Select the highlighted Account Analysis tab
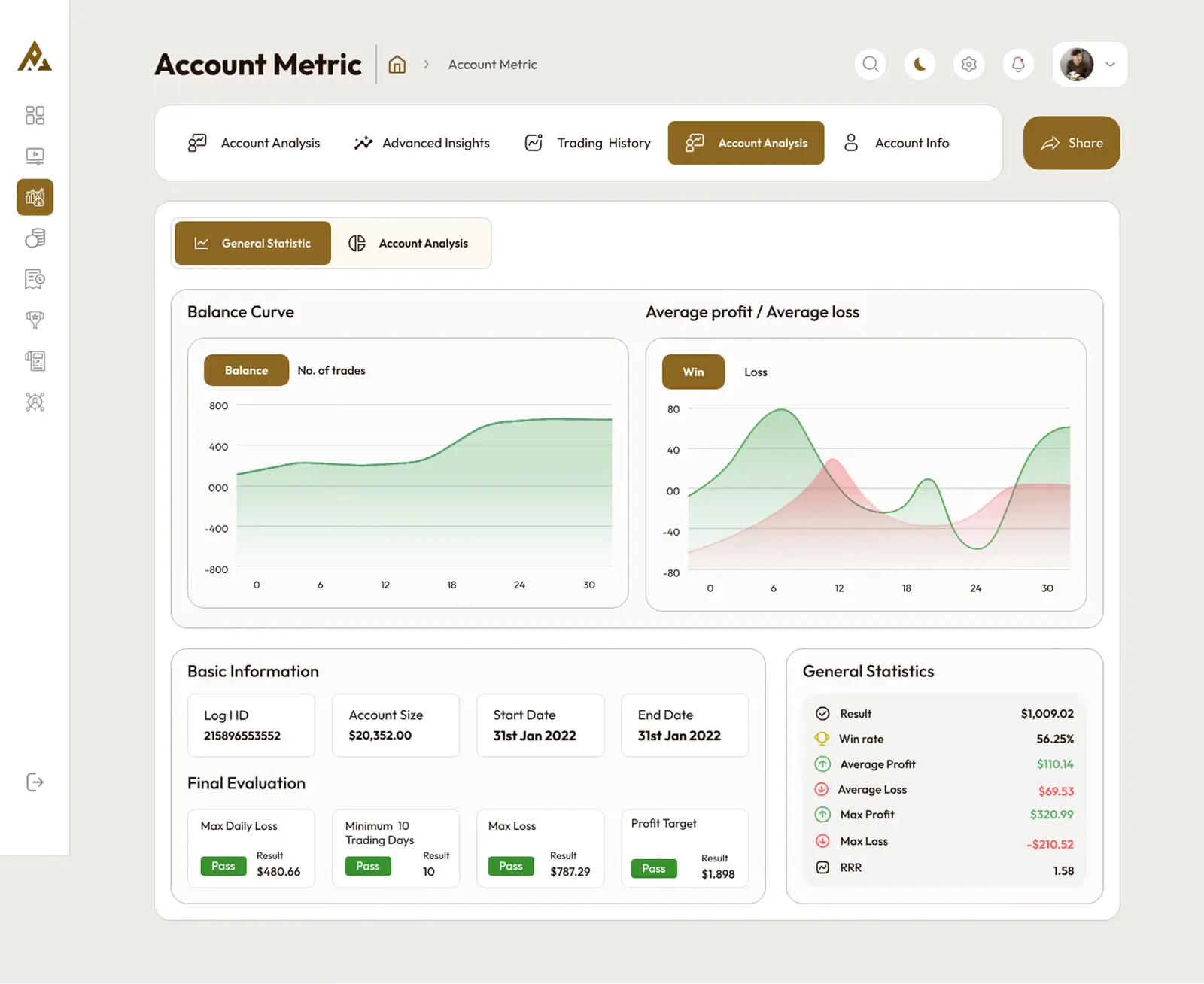 (746, 143)
